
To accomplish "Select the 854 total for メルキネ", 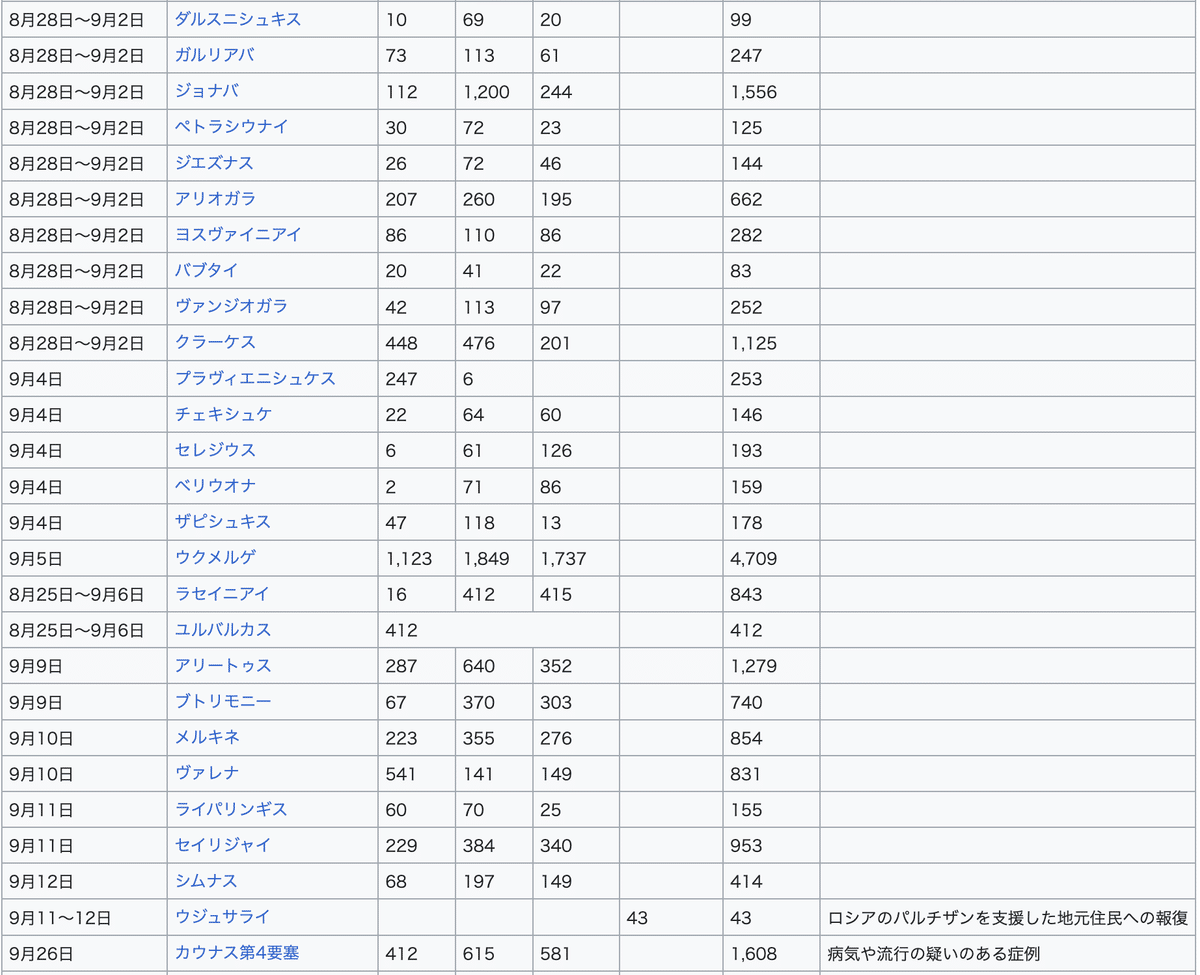I will pyautogui.click(x=746, y=739).
